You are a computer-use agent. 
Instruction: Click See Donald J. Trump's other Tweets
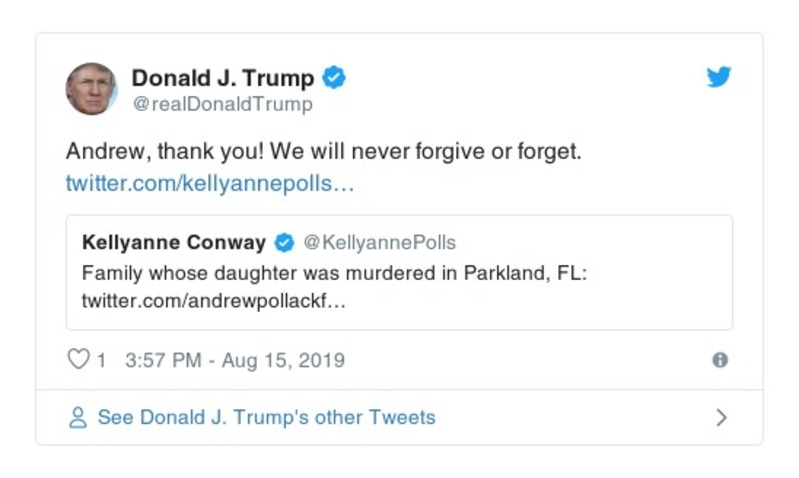[x=266, y=418]
